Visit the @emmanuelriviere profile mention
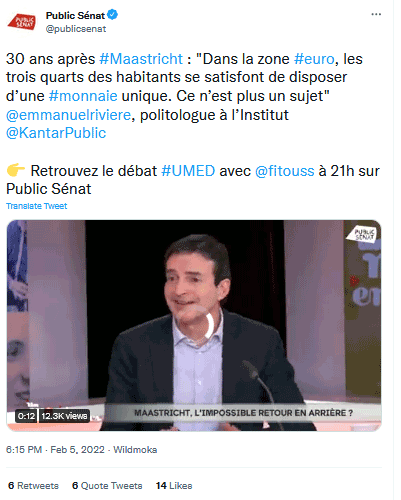Viewport: 401px width, 500px height. [68, 115]
